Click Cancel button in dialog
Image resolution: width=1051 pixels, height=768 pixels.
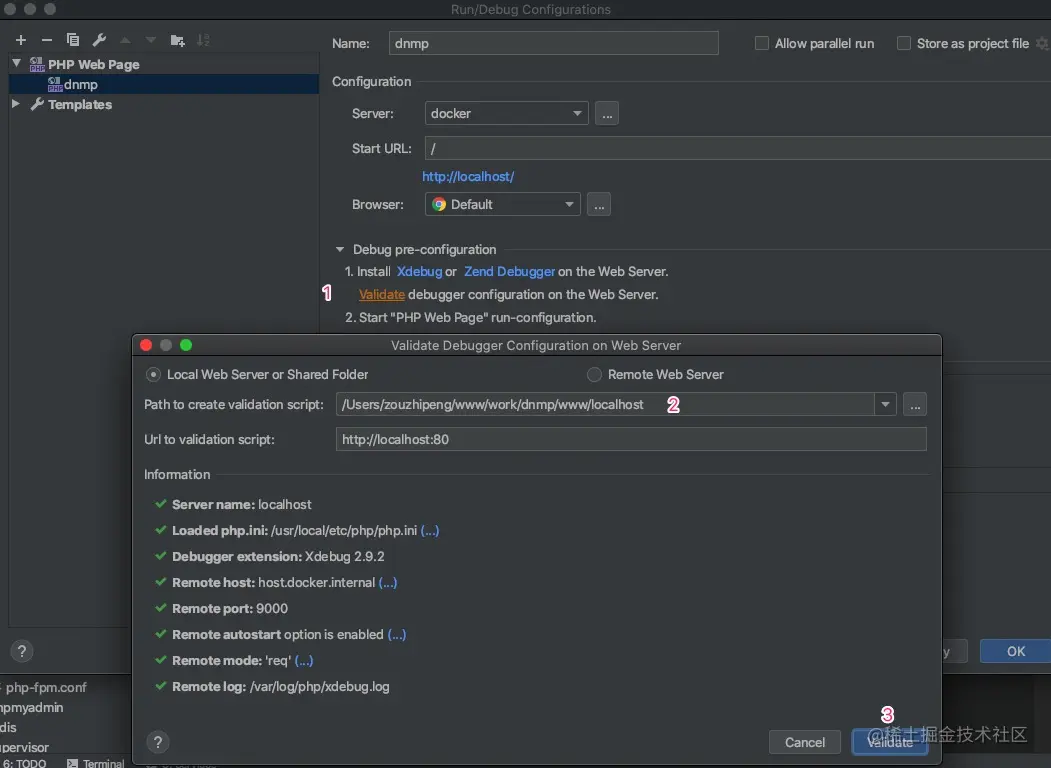pos(804,742)
